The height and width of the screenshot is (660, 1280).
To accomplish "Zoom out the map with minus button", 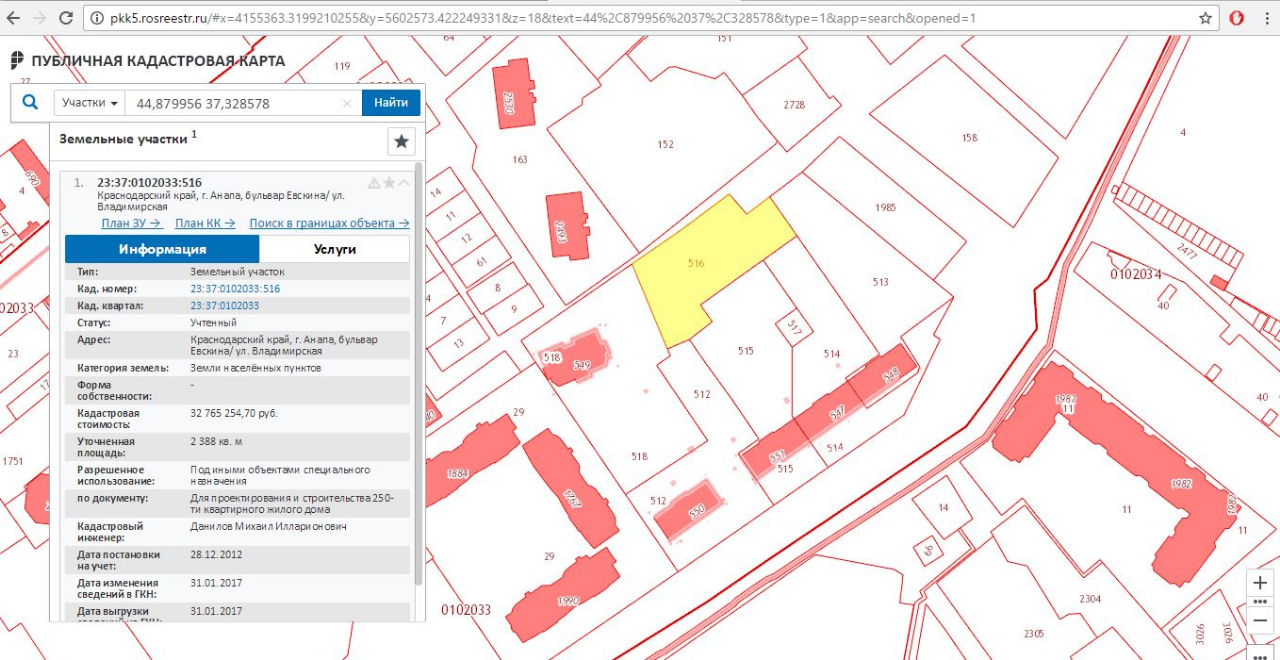I will tap(1260, 621).
